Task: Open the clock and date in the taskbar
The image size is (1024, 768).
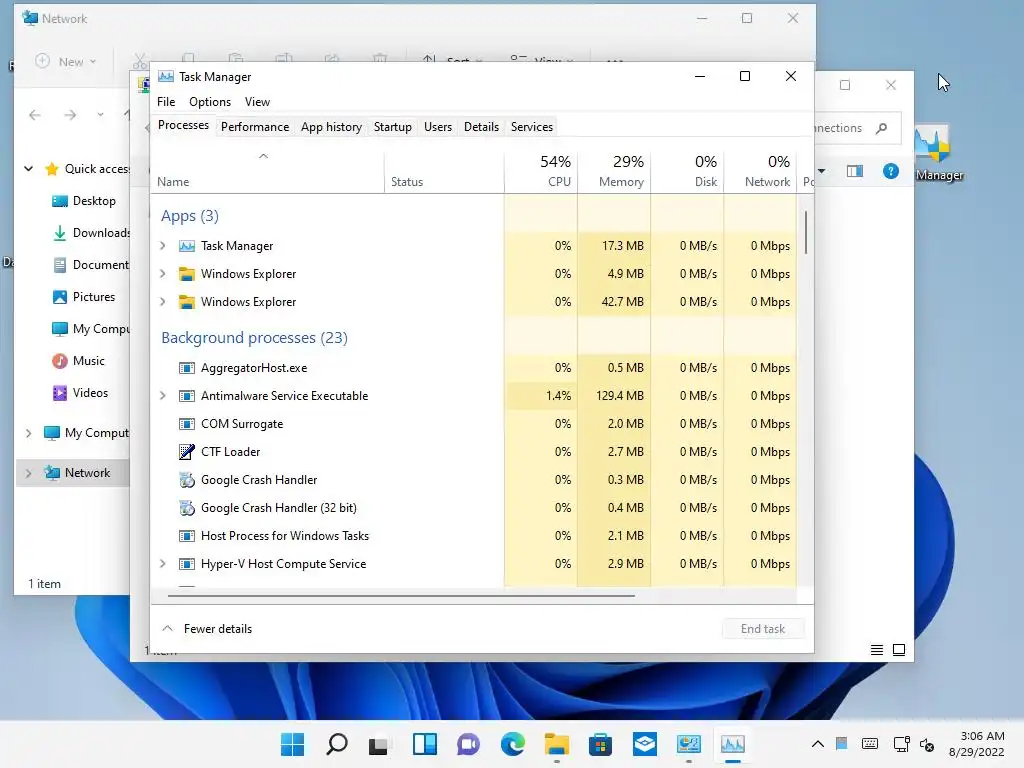Action: 977,744
